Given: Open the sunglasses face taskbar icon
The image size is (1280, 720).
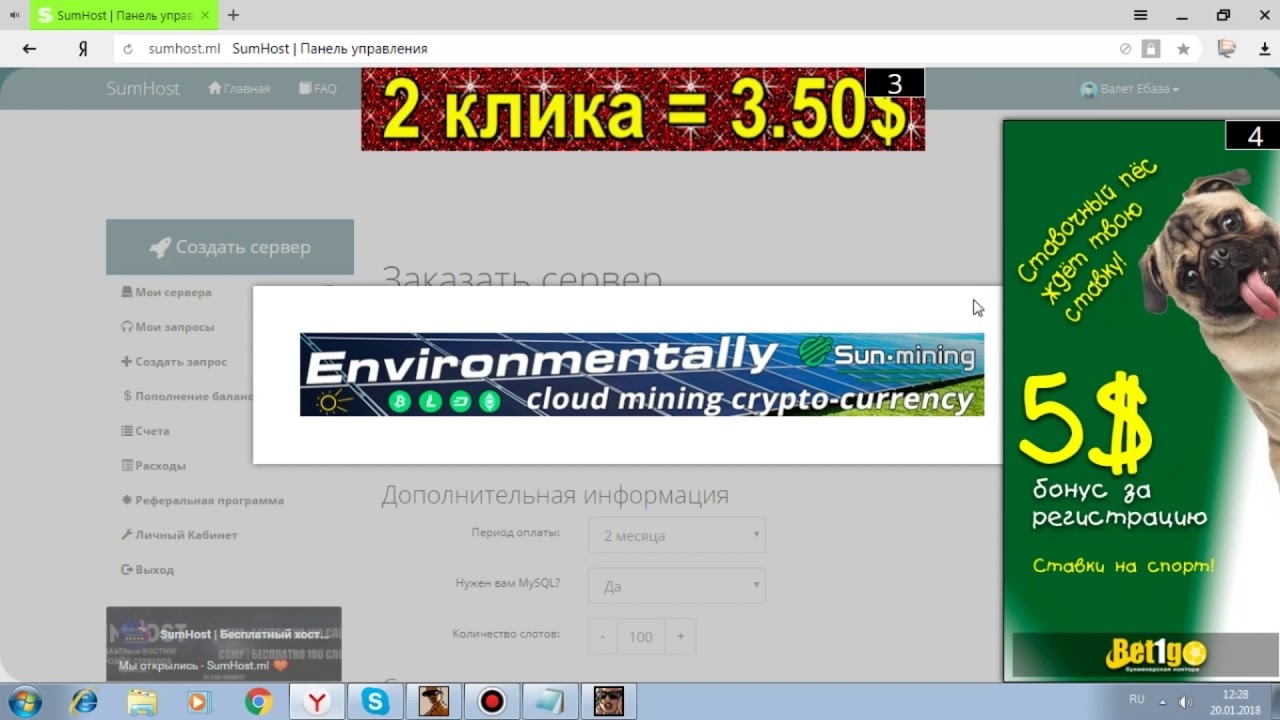Looking at the screenshot, I should point(608,701).
